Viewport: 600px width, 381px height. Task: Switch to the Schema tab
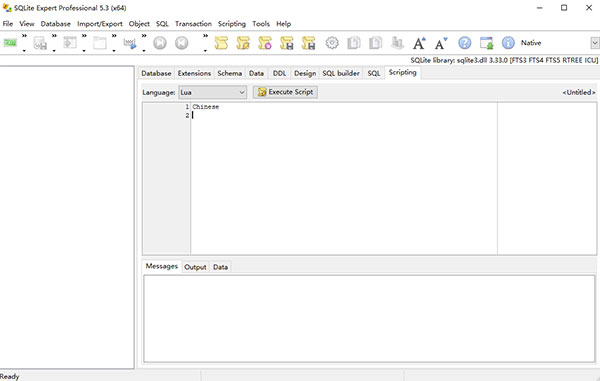coord(230,73)
